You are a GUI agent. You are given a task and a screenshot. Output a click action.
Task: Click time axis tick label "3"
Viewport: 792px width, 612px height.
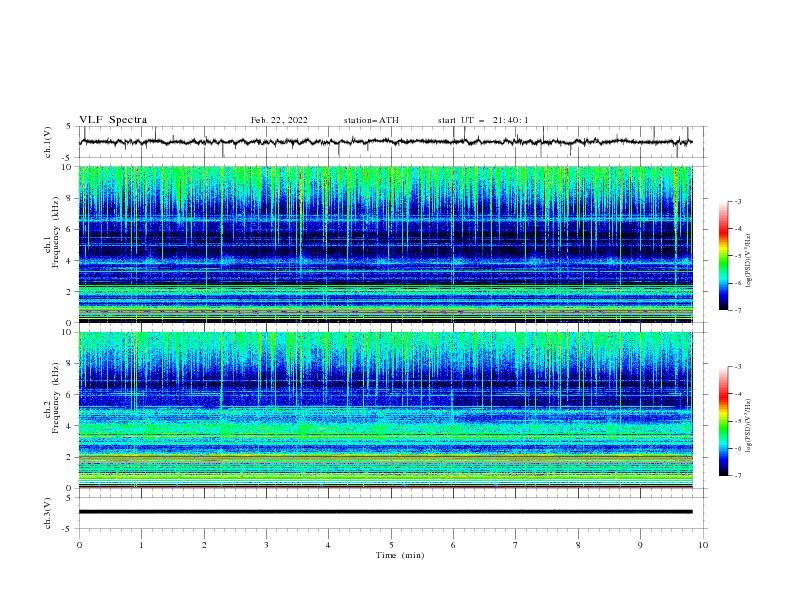coord(266,545)
